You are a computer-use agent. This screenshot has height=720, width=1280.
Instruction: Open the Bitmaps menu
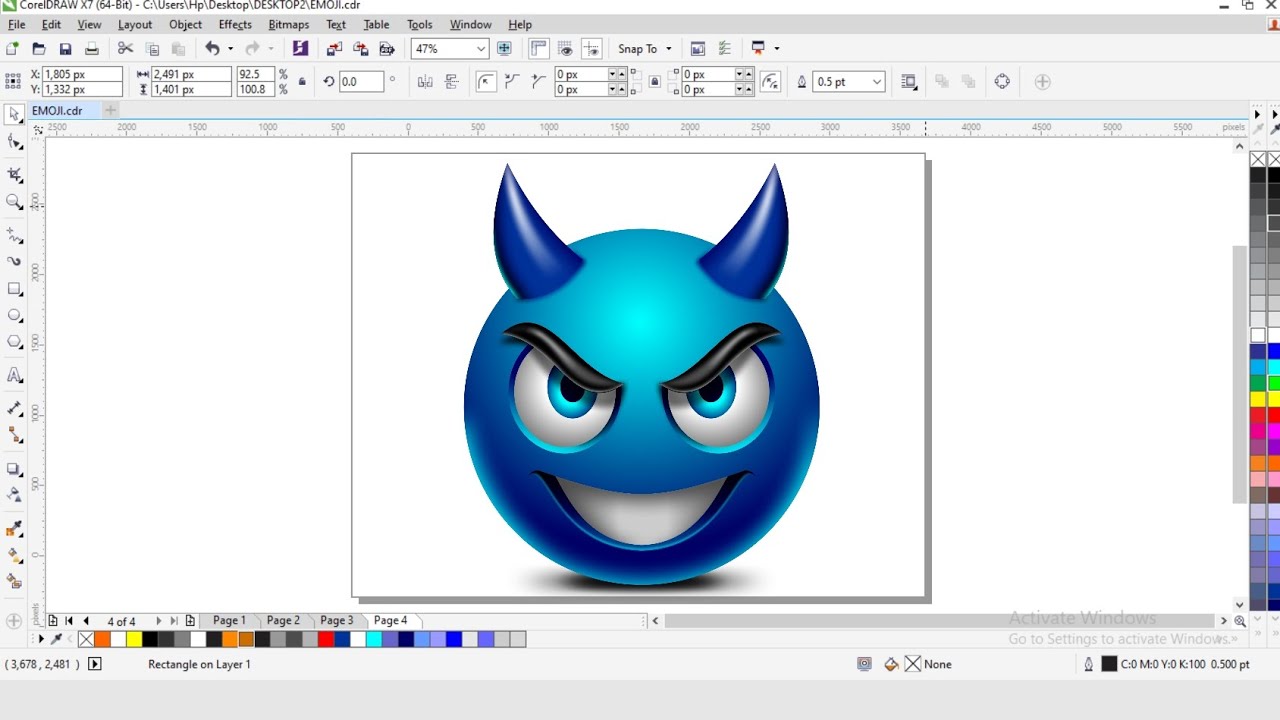coord(289,24)
